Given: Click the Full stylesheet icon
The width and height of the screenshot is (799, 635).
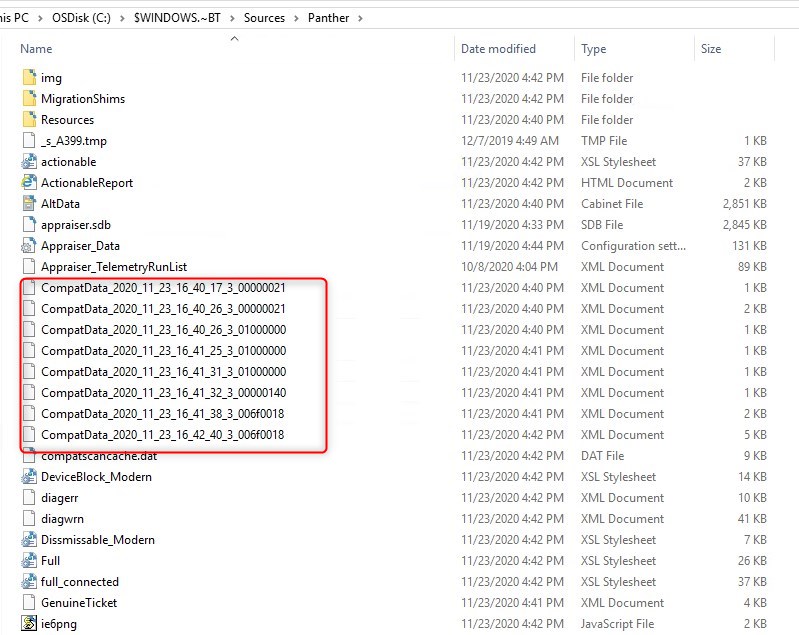Looking at the screenshot, I should coord(29,561).
